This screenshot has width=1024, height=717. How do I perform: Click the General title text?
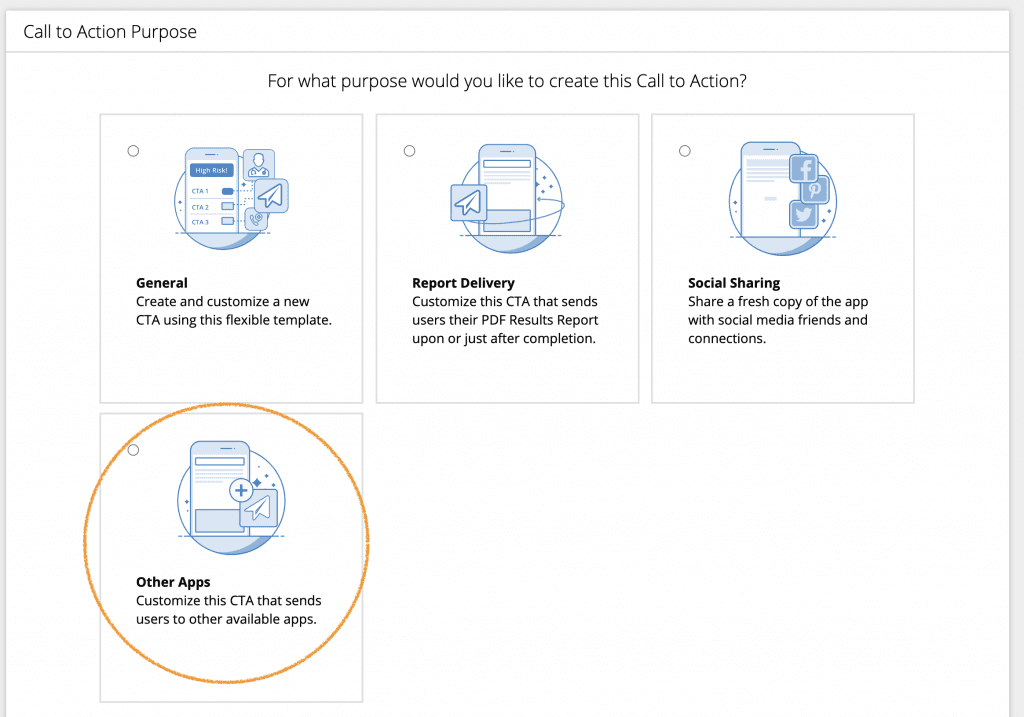(x=162, y=283)
